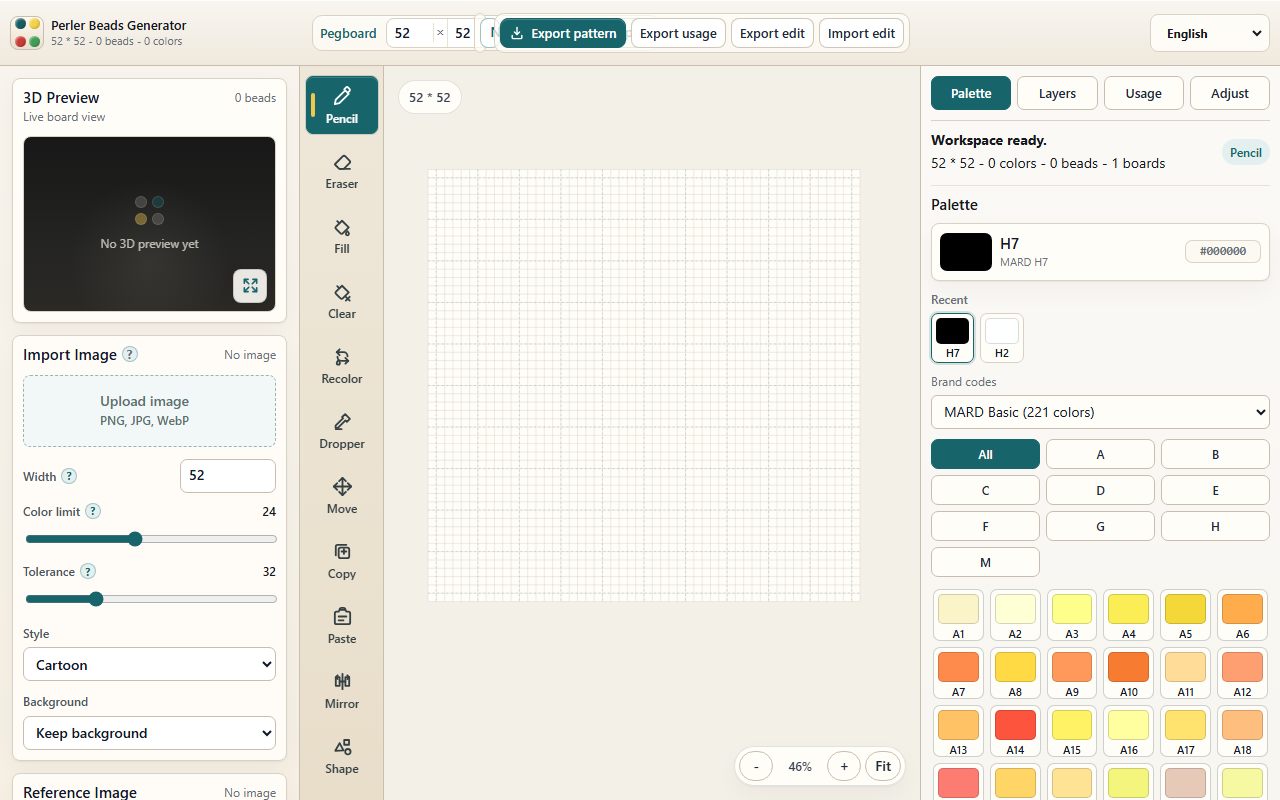Filter palette by group F
Screen dimensions: 1280x800
(985, 526)
